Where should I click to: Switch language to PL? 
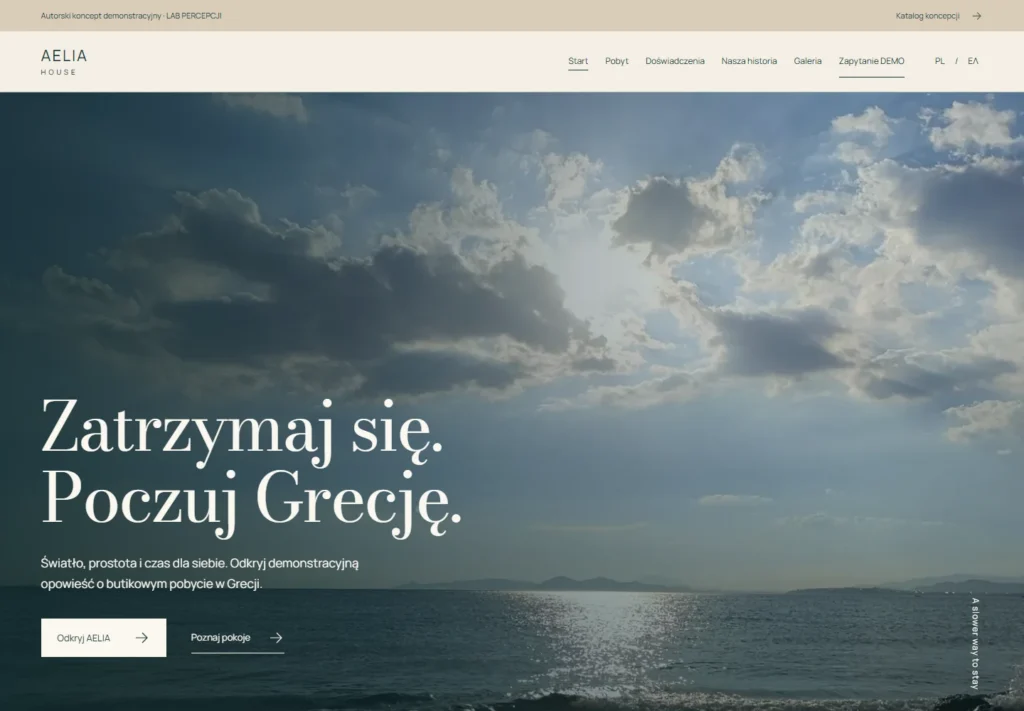939,61
